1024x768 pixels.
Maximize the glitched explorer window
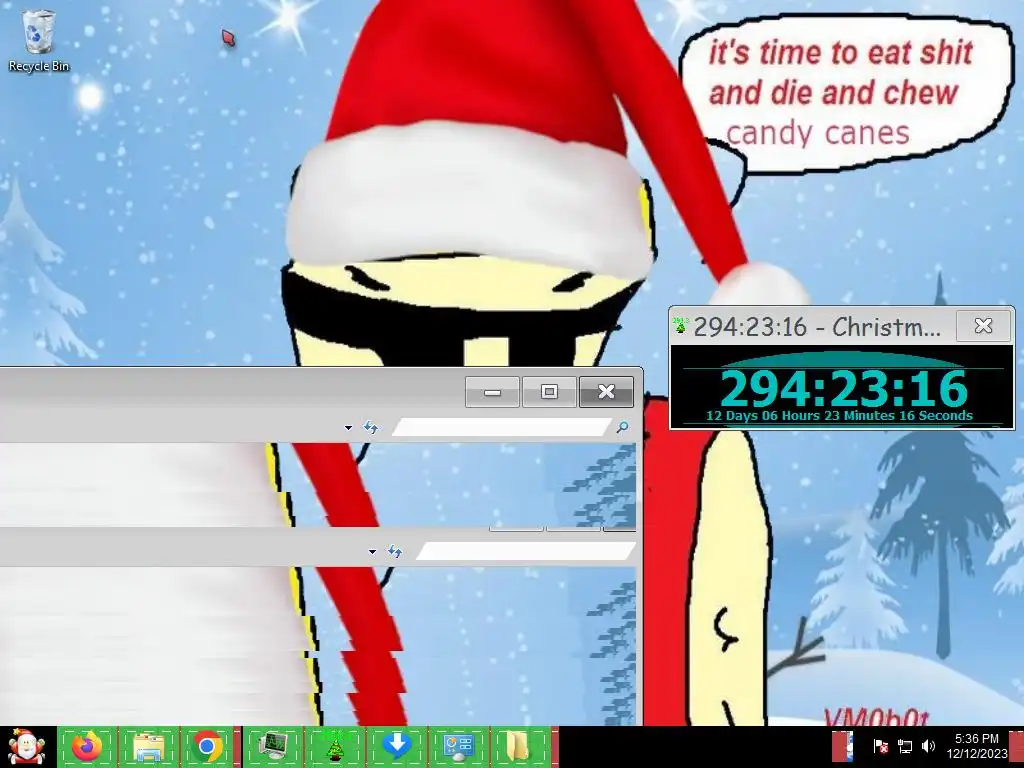[549, 392]
